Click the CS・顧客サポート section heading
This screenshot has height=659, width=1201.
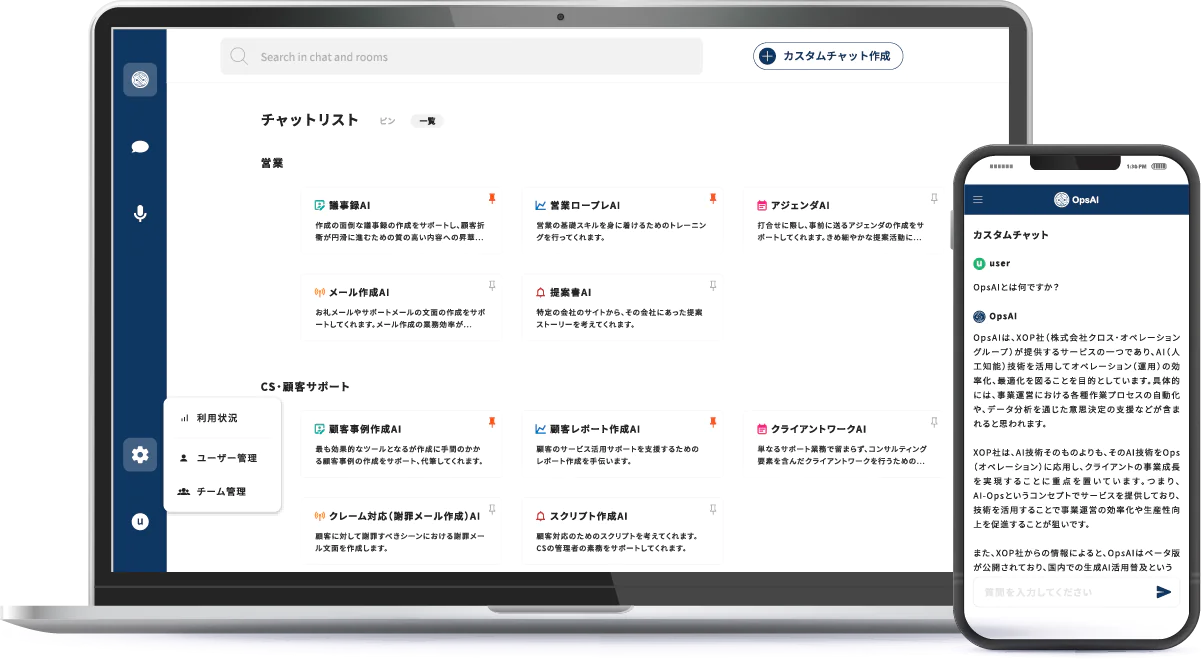(x=305, y=386)
